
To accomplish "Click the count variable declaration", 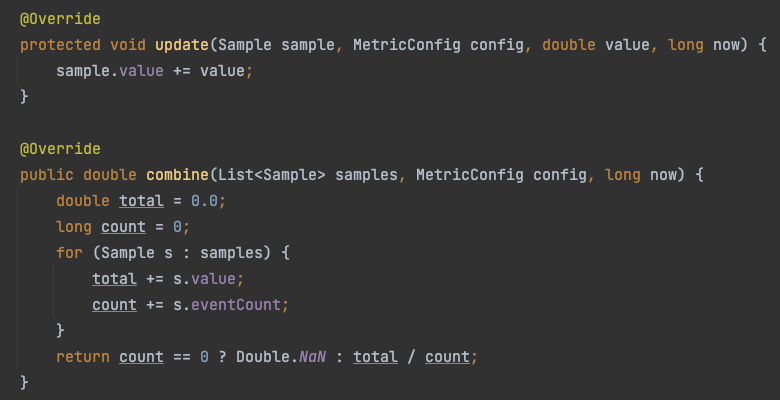I will click(x=123, y=227).
